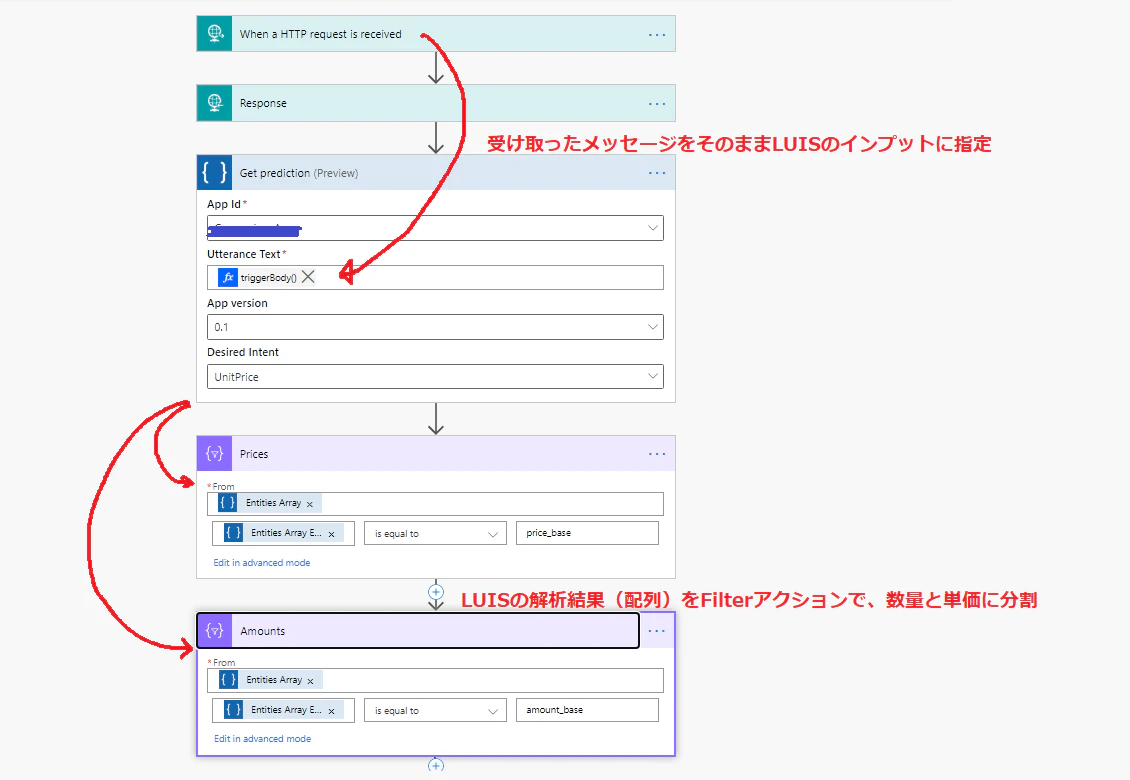
Task: Remove Entities Array token from Prices From field
Action: (x=310, y=504)
